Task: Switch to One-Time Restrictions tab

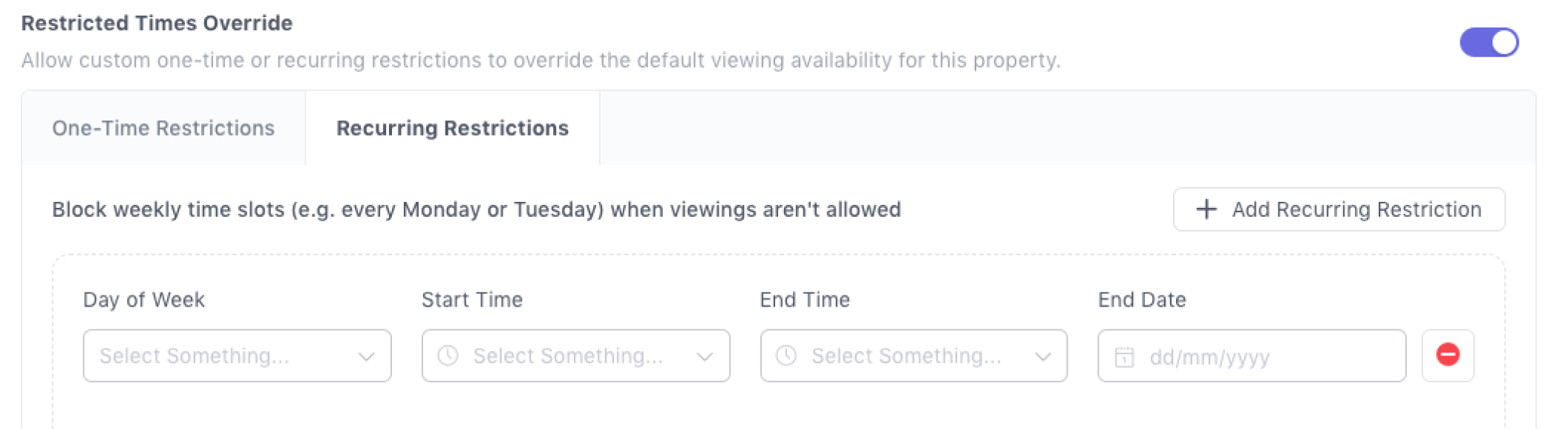Action: tap(163, 128)
